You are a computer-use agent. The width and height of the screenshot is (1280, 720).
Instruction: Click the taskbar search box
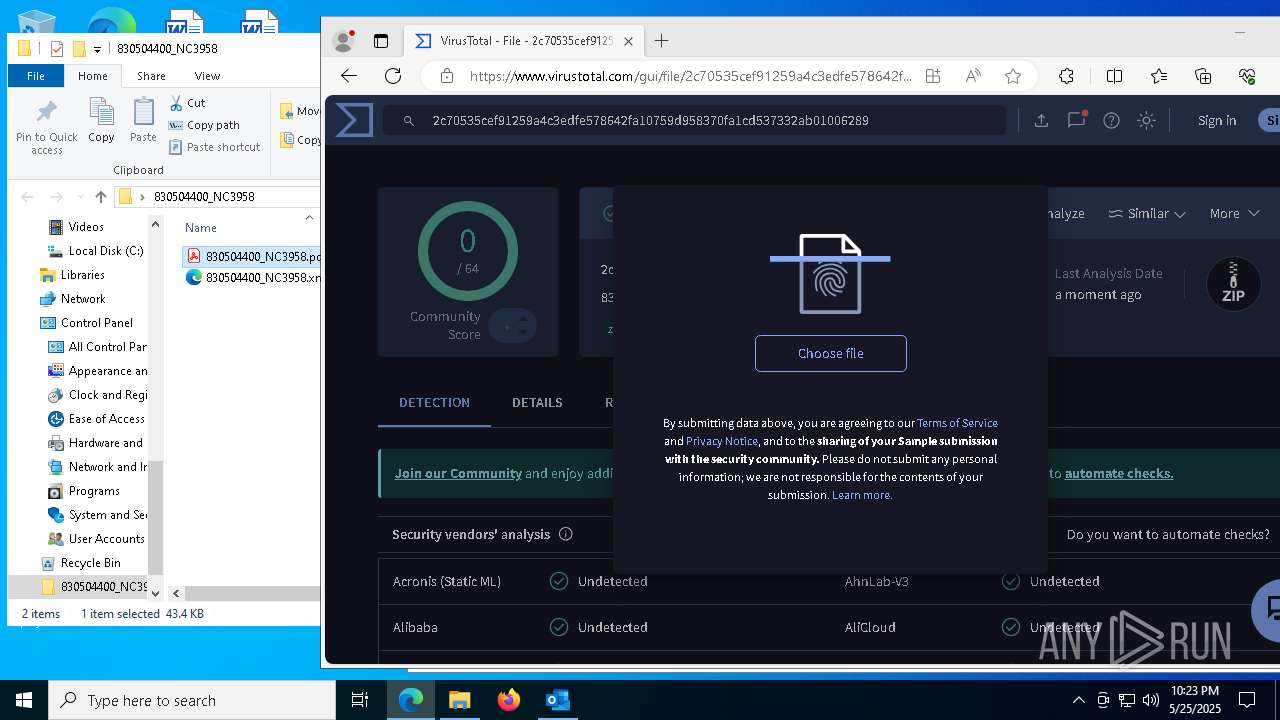pyautogui.click(x=192, y=700)
